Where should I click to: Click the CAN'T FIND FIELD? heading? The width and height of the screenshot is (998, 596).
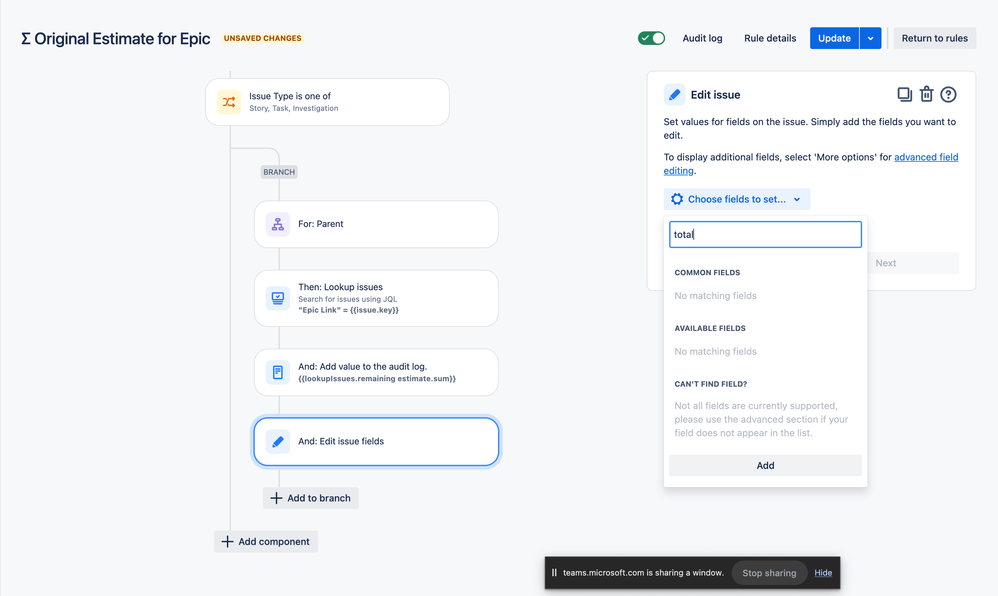click(710, 384)
